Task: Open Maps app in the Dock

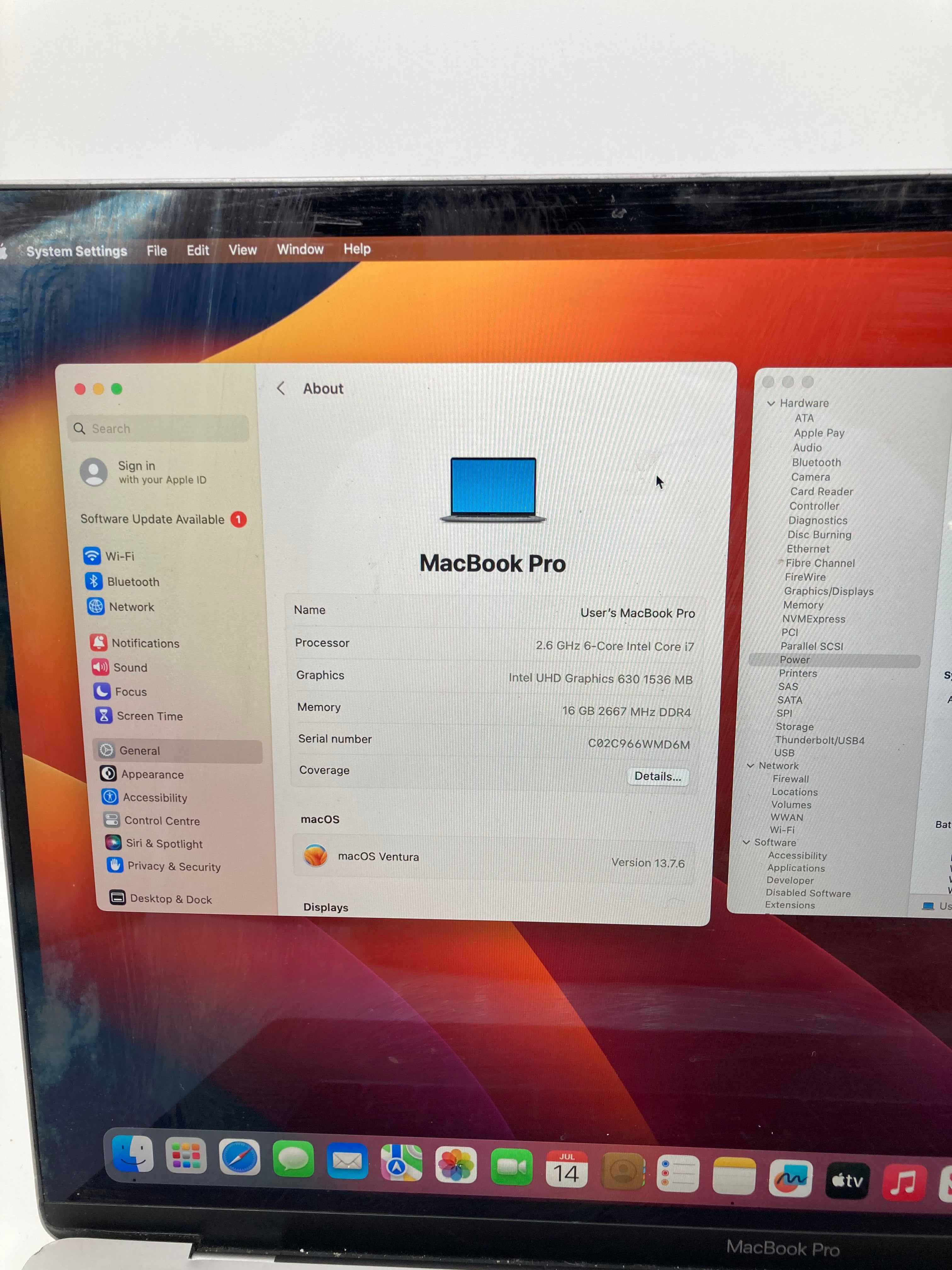Action: click(x=401, y=1163)
